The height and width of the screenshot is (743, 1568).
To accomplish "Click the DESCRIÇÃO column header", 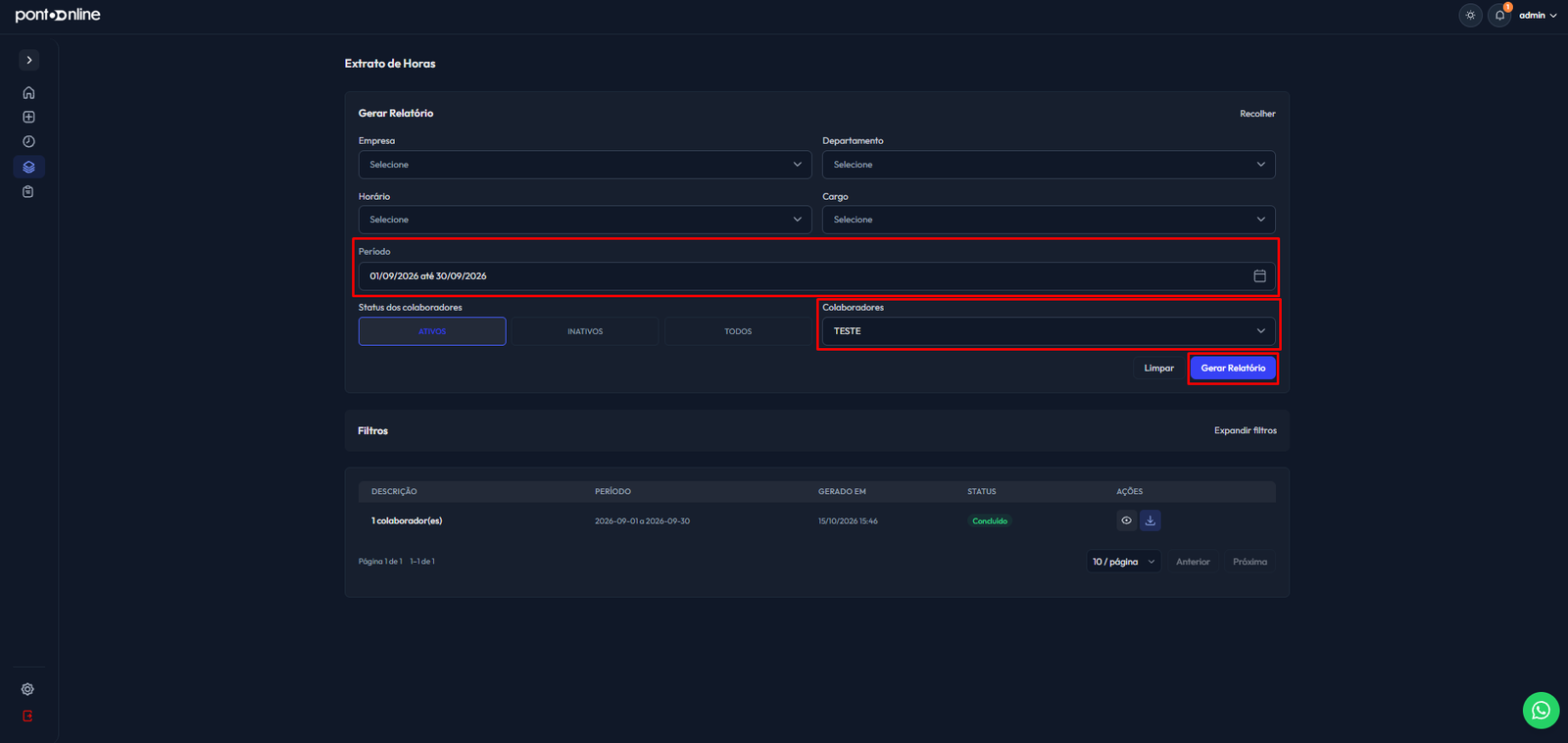I will [394, 491].
